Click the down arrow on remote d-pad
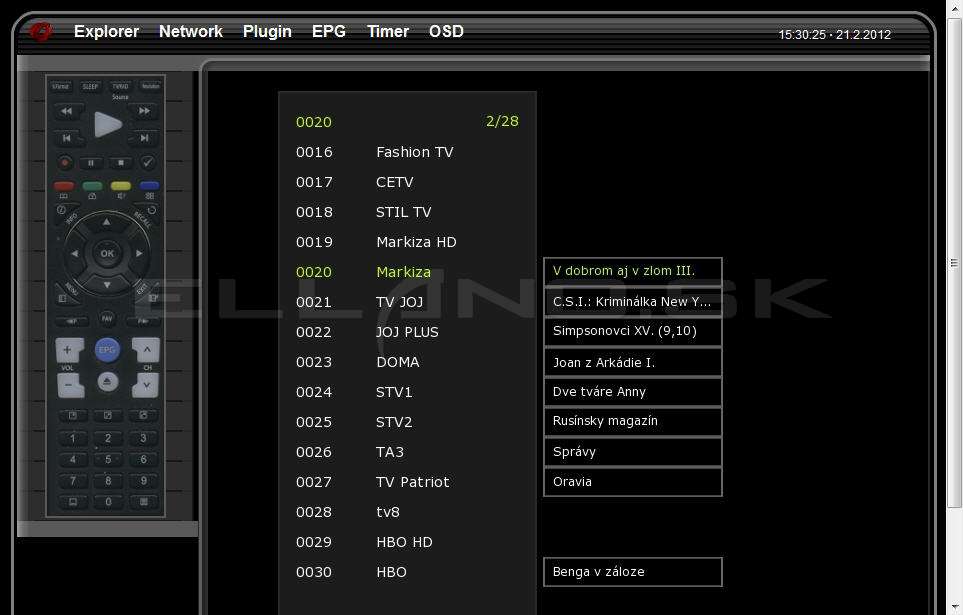 point(107,285)
